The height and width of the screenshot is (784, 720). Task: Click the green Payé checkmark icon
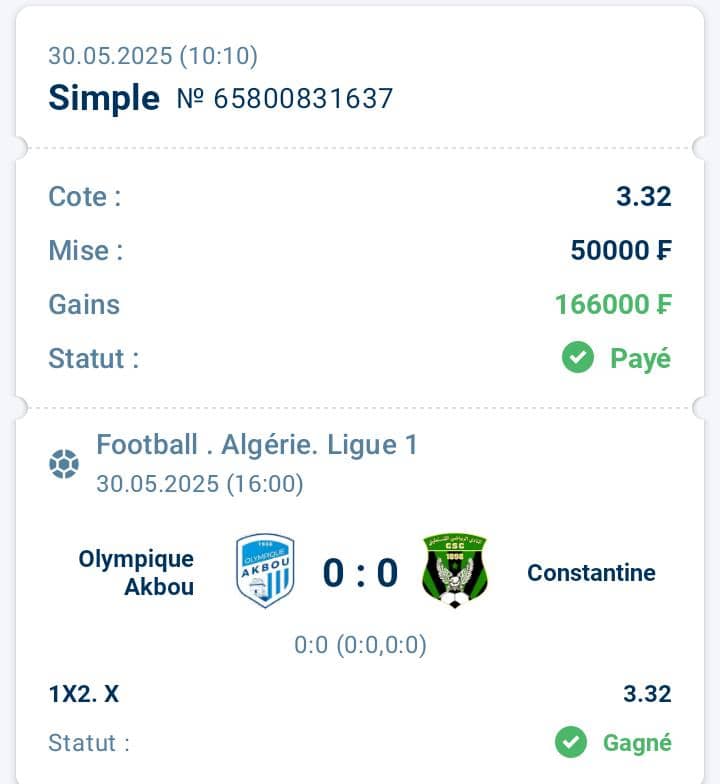578,358
